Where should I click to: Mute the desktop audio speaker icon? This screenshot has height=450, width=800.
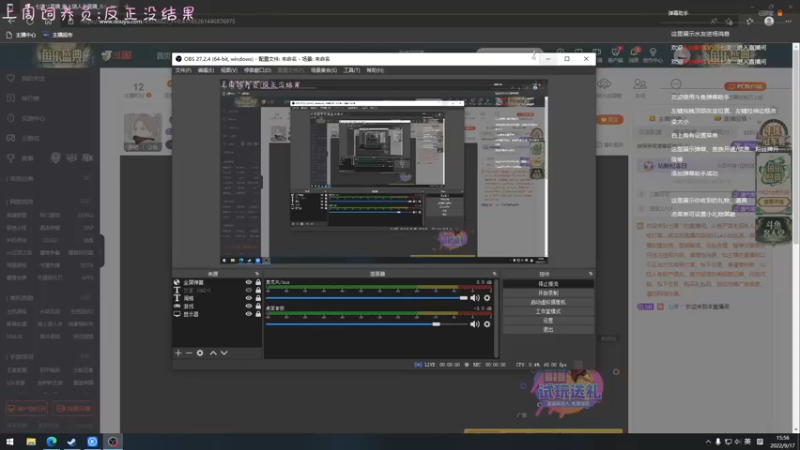(x=474, y=324)
